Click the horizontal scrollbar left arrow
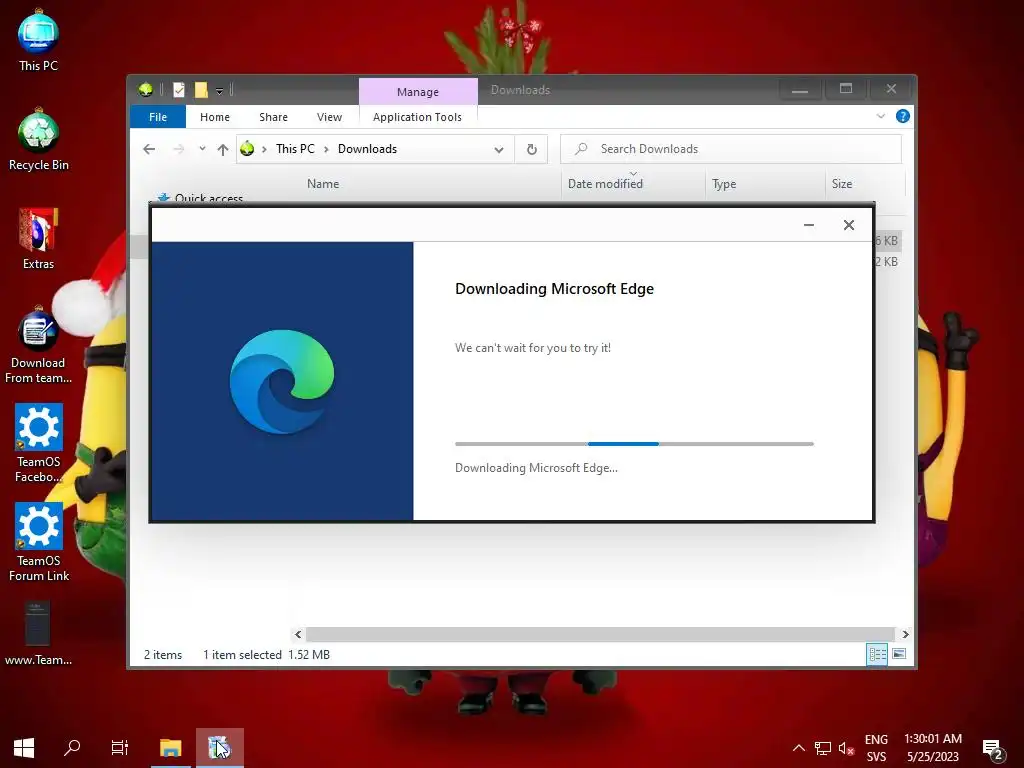The width and height of the screenshot is (1024, 768). tap(298, 634)
